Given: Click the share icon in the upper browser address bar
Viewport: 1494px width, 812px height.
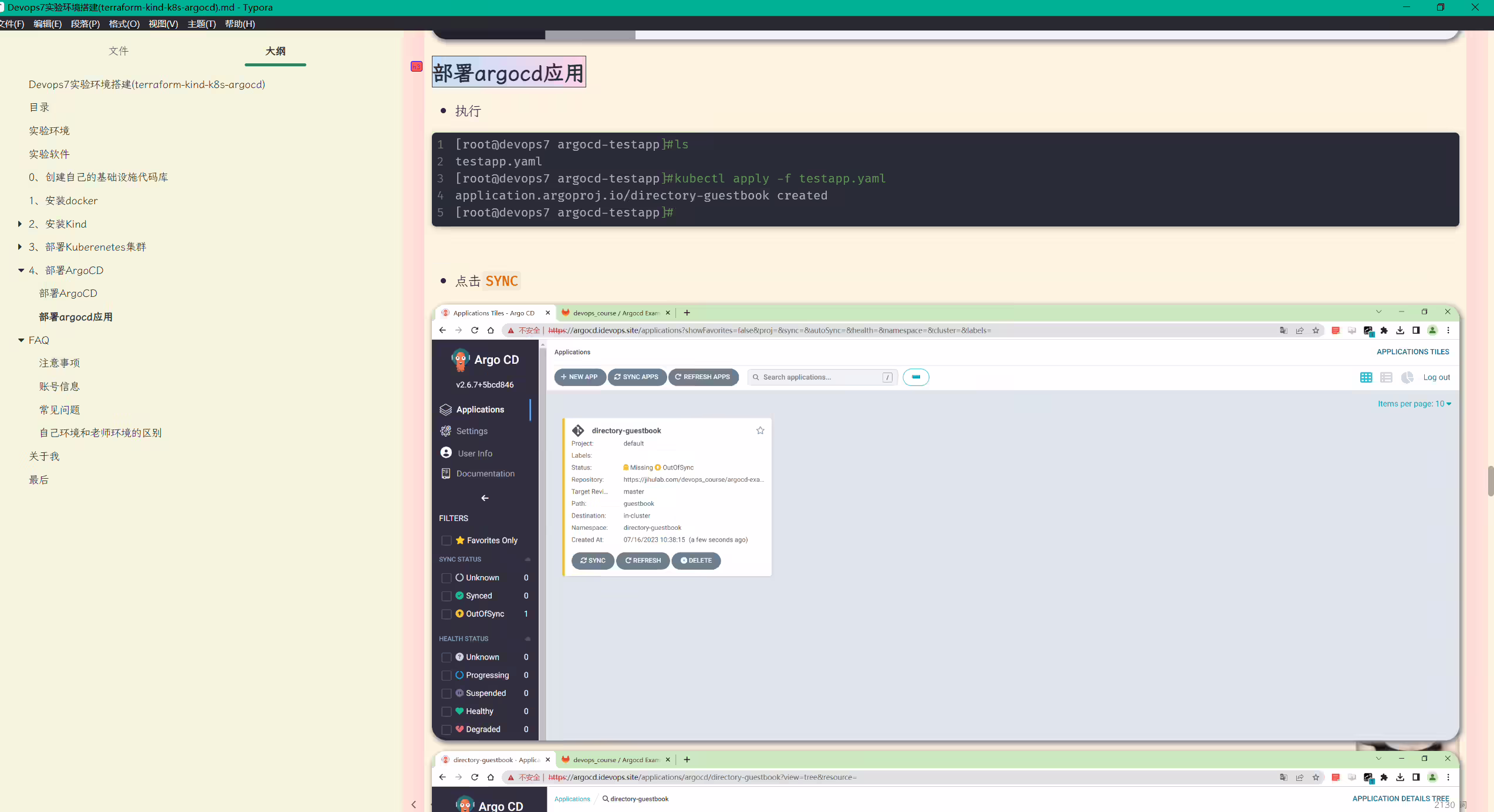Looking at the screenshot, I should coord(1300,330).
